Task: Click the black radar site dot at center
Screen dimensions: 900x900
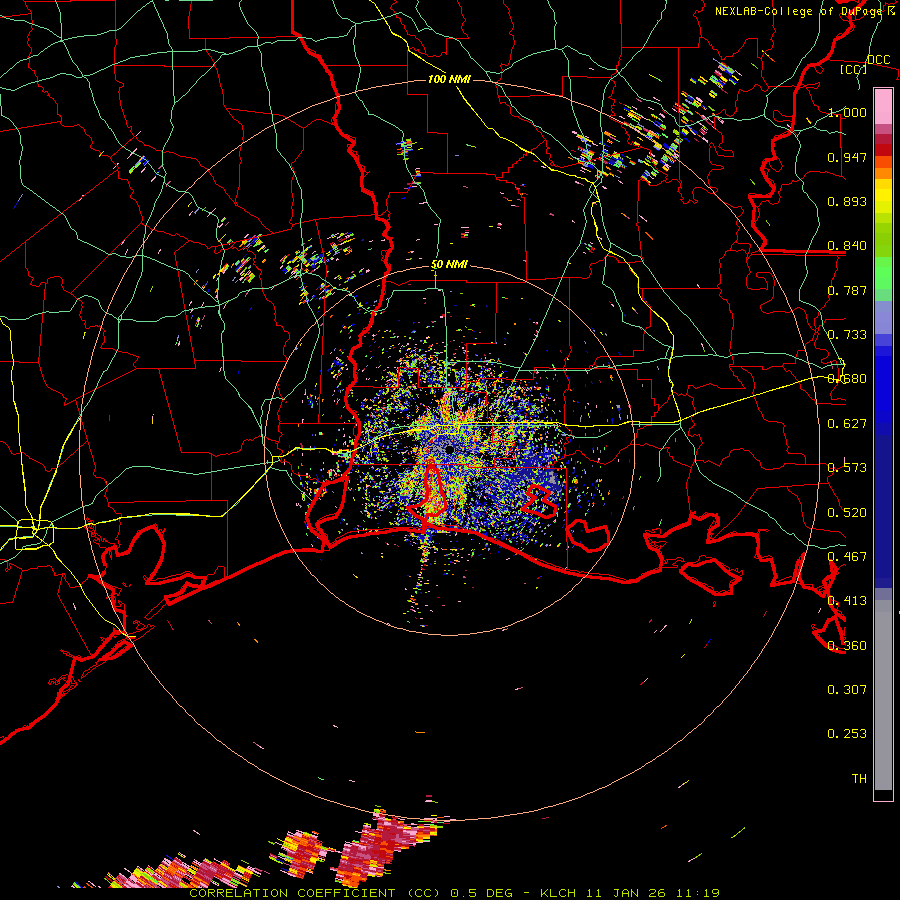Action: coord(449,449)
